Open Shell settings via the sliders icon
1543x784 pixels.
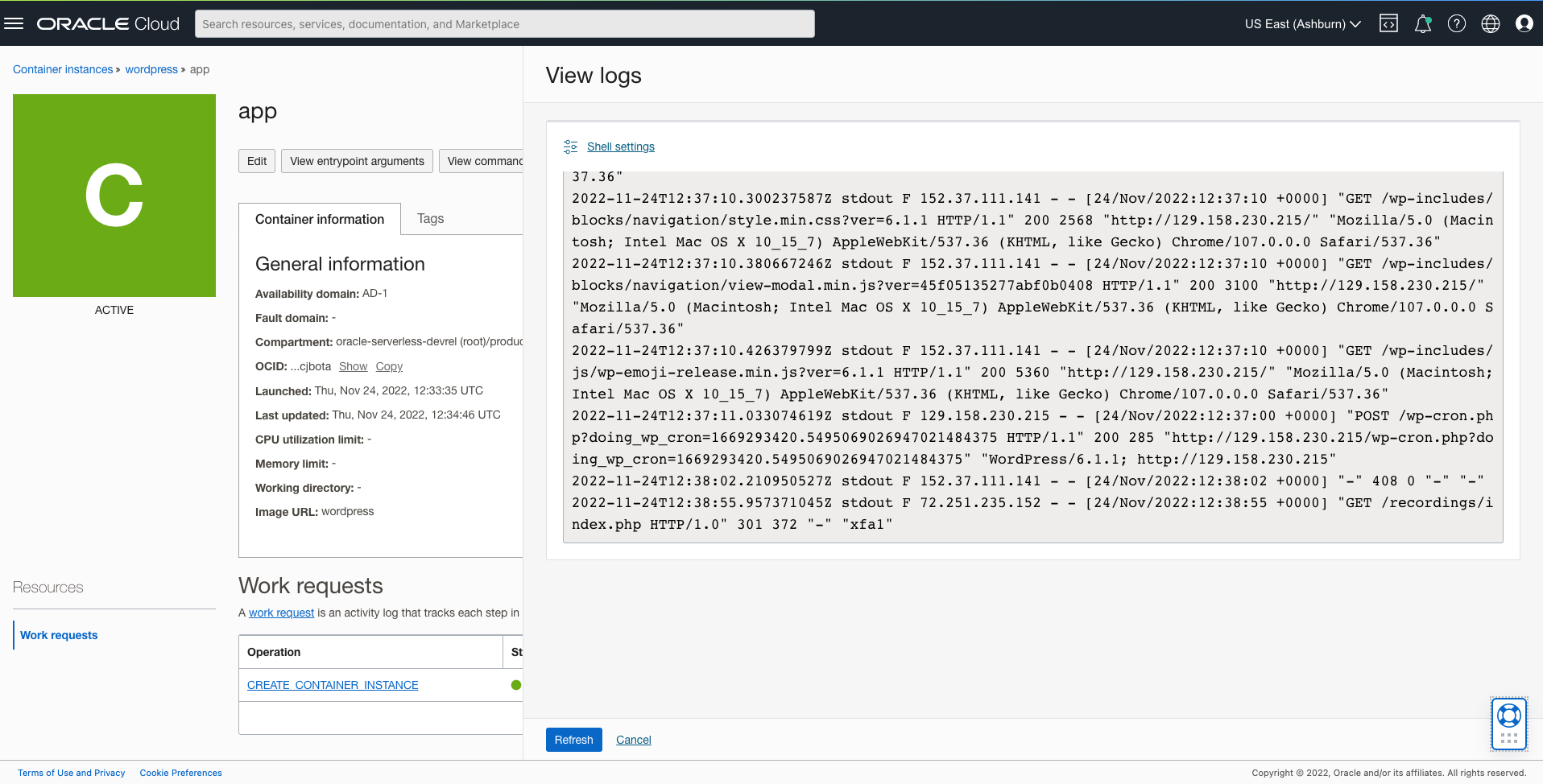(x=570, y=146)
